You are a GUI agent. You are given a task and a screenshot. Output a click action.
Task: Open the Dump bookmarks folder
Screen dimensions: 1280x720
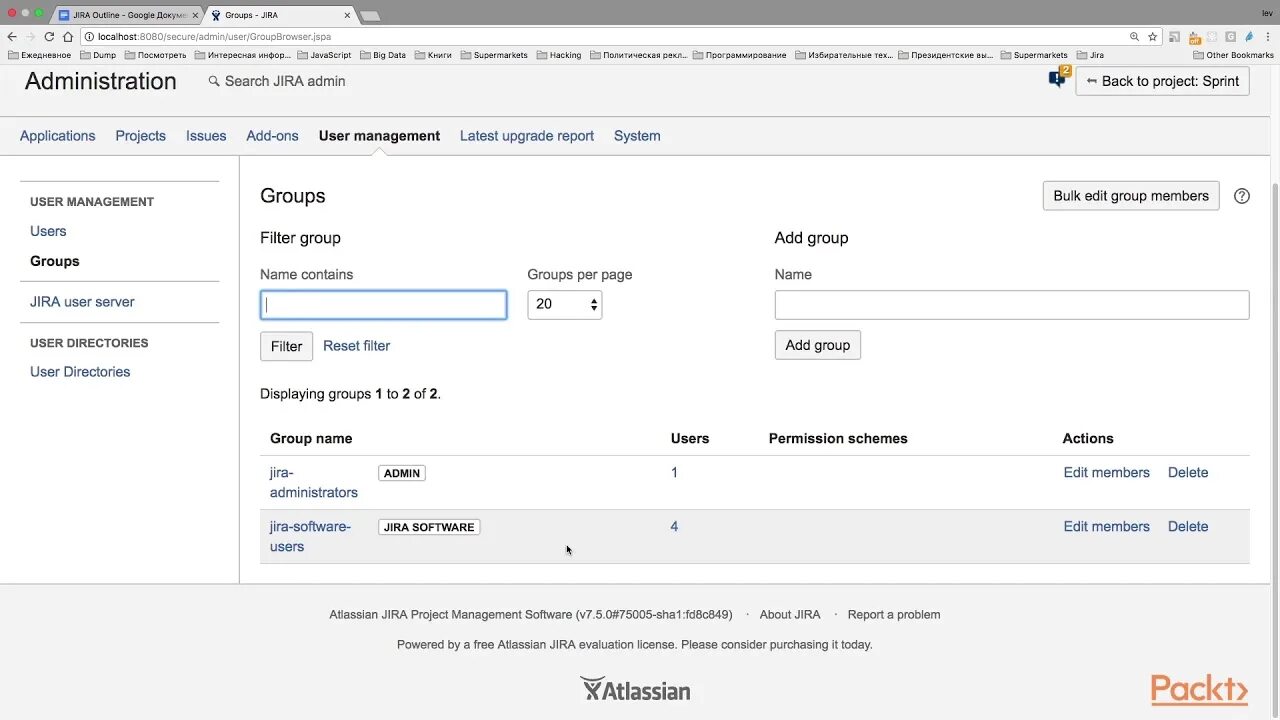click(98, 55)
